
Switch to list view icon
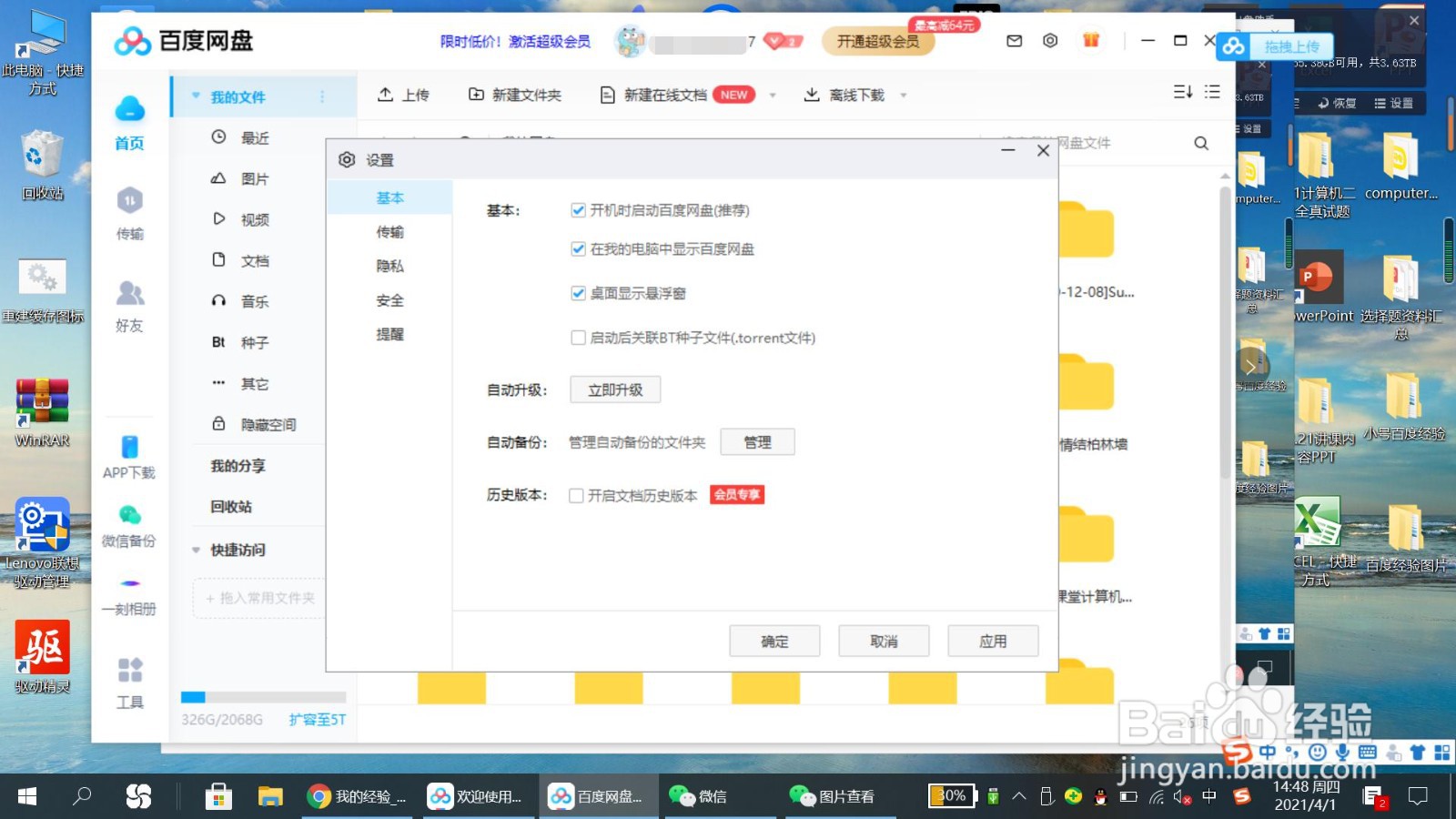click(1212, 92)
